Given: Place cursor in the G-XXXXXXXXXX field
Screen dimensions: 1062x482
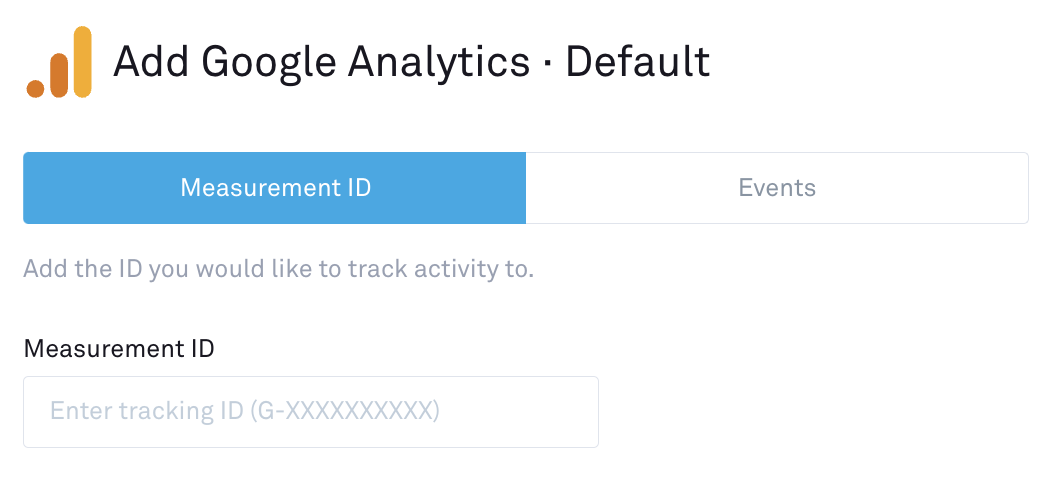Looking at the screenshot, I should click(311, 412).
